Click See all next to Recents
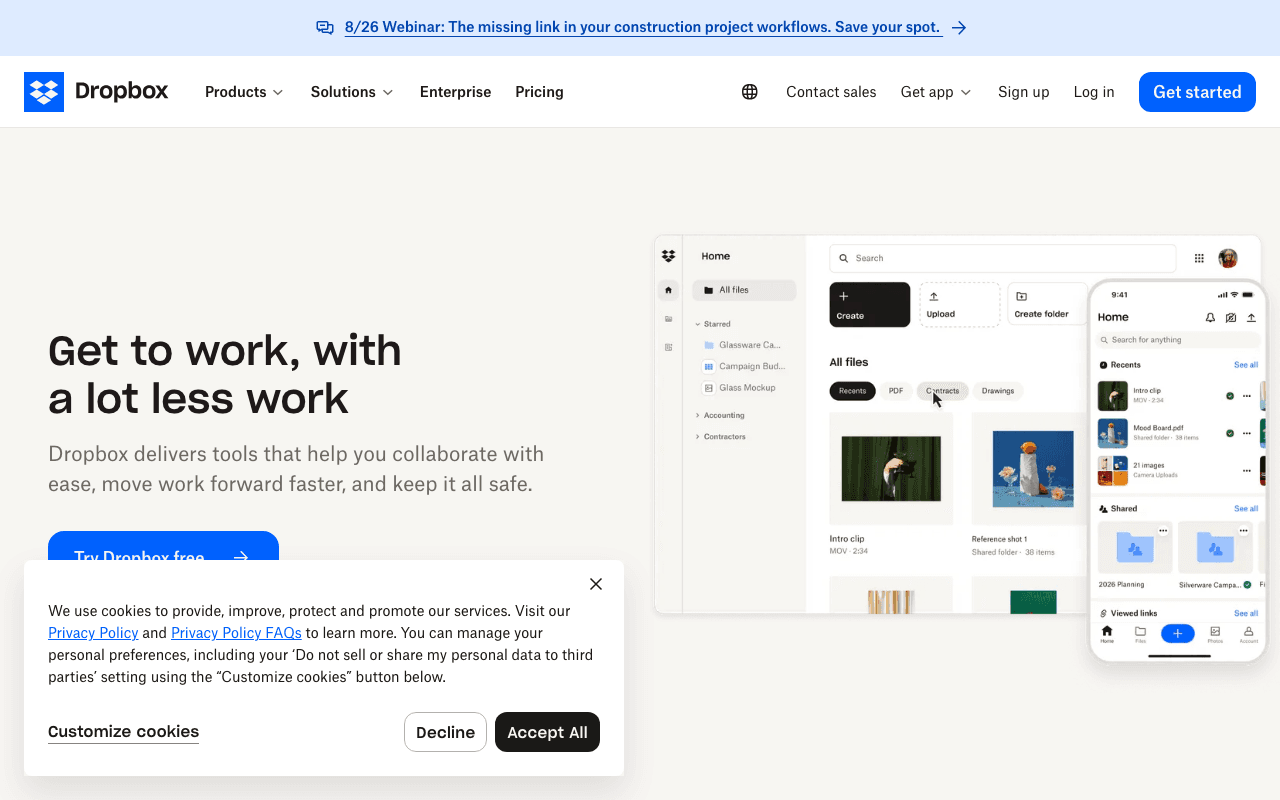The image size is (1280, 800). pos(1246,365)
